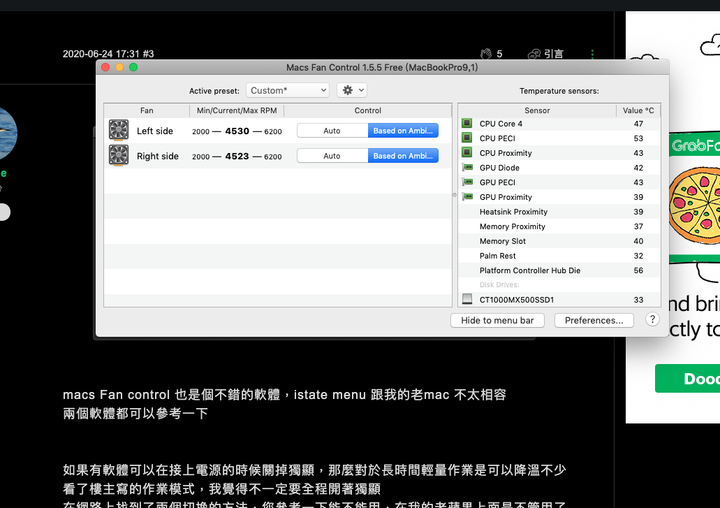
Task: Click the Control column header
Action: [367, 110]
